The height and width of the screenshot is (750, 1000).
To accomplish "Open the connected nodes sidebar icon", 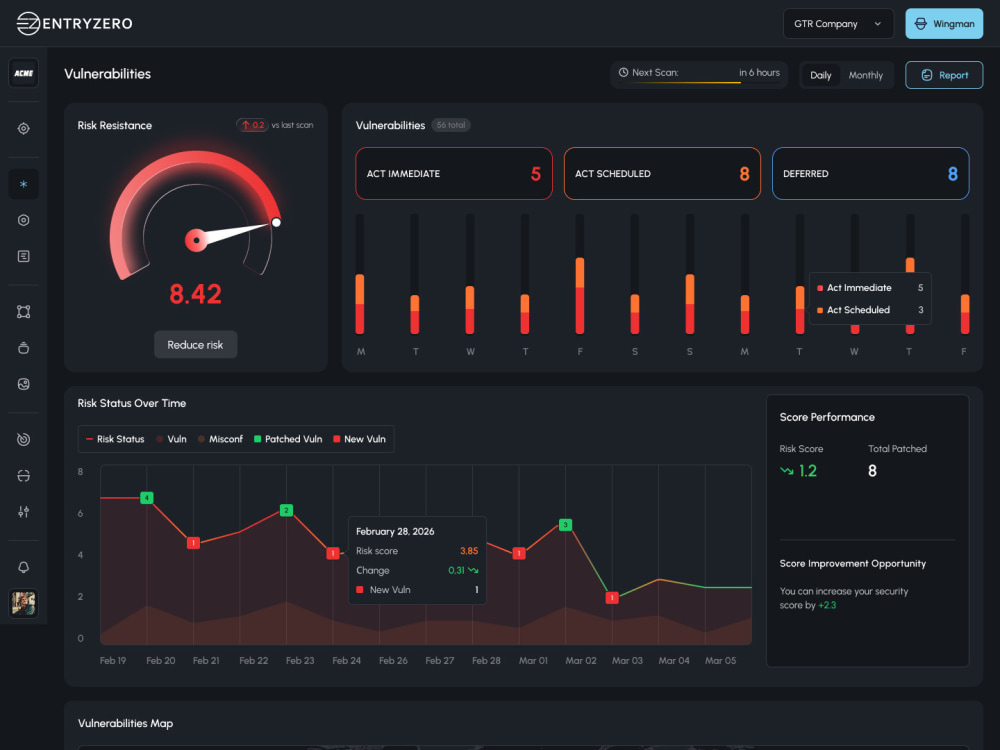I will [24, 312].
